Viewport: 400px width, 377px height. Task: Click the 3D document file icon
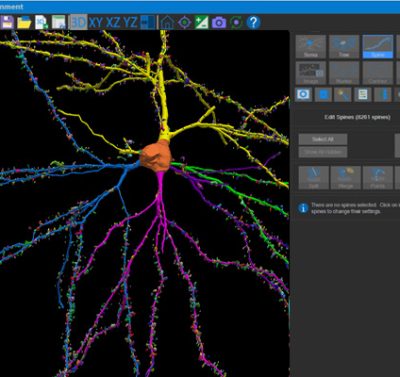click(41, 22)
